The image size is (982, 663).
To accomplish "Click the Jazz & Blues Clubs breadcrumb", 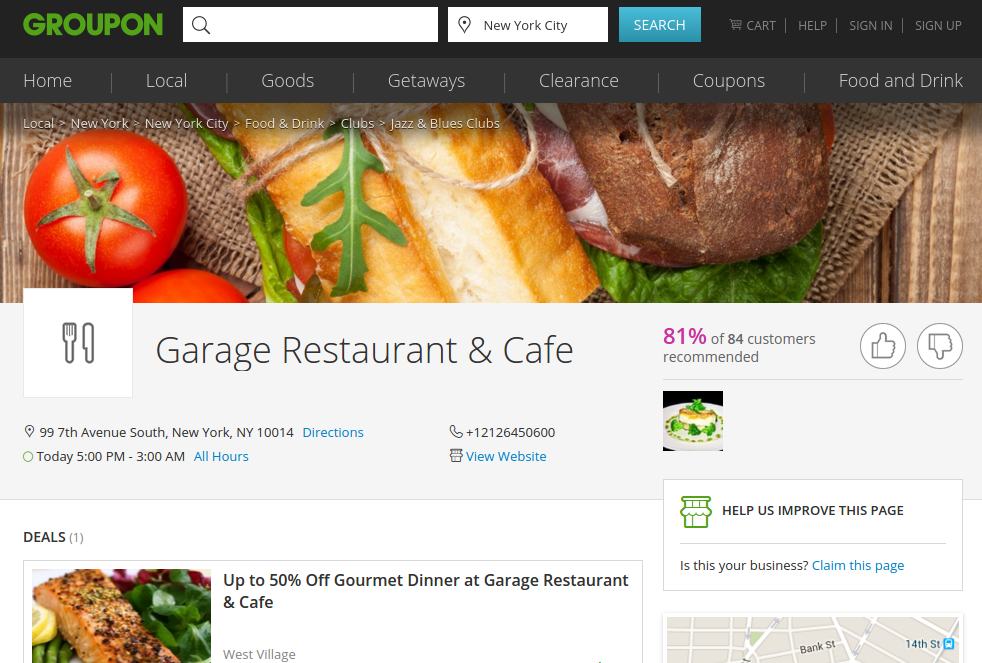I will pyautogui.click(x=445, y=123).
